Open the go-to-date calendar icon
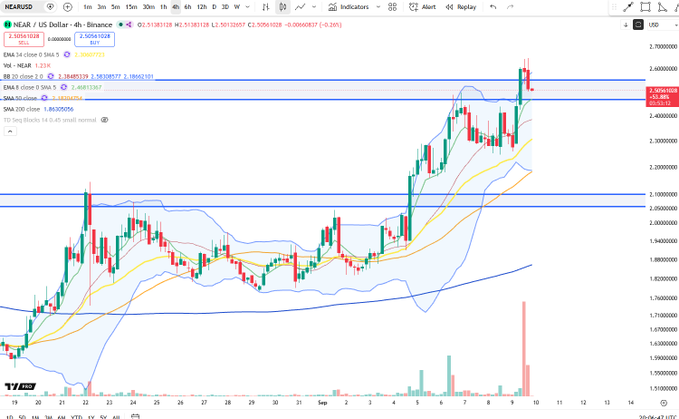 pyautogui.click(x=135, y=417)
